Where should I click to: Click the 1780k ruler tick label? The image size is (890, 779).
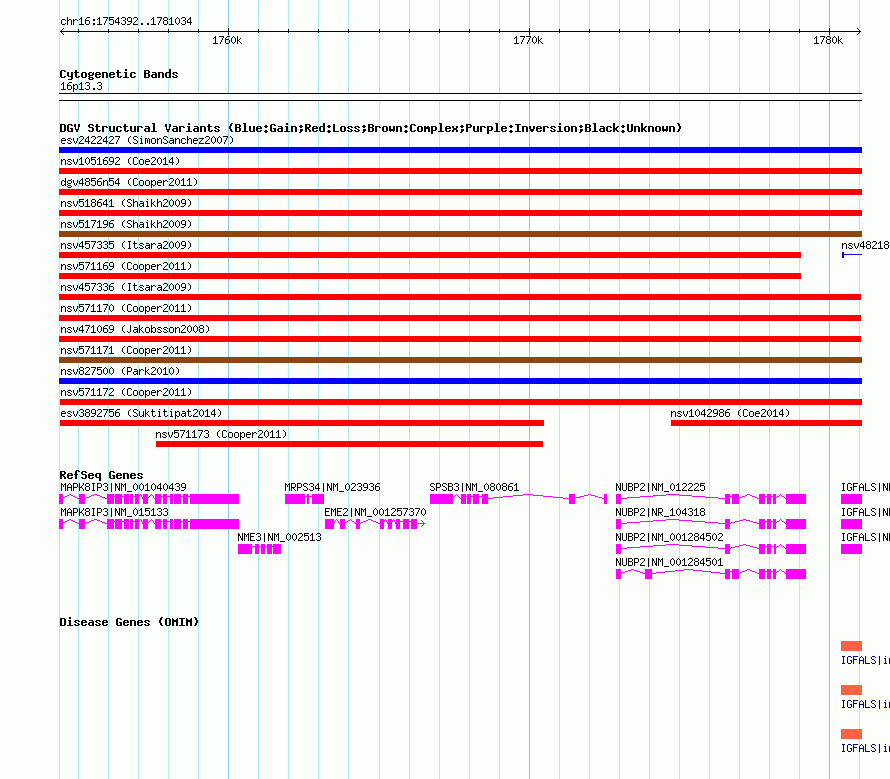click(828, 40)
